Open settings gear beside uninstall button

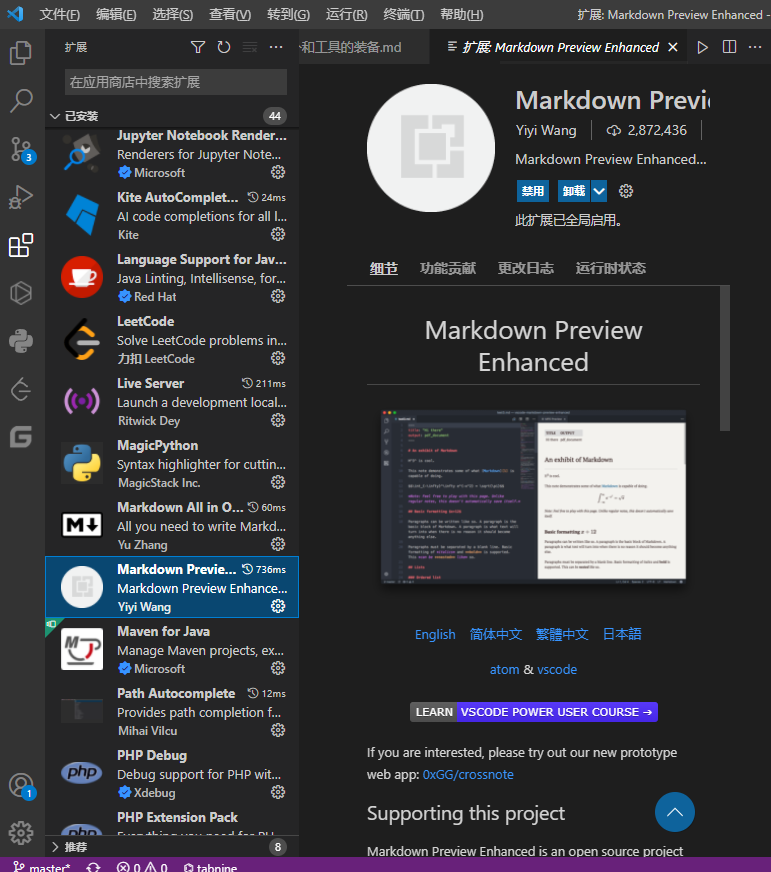coord(626,191)
